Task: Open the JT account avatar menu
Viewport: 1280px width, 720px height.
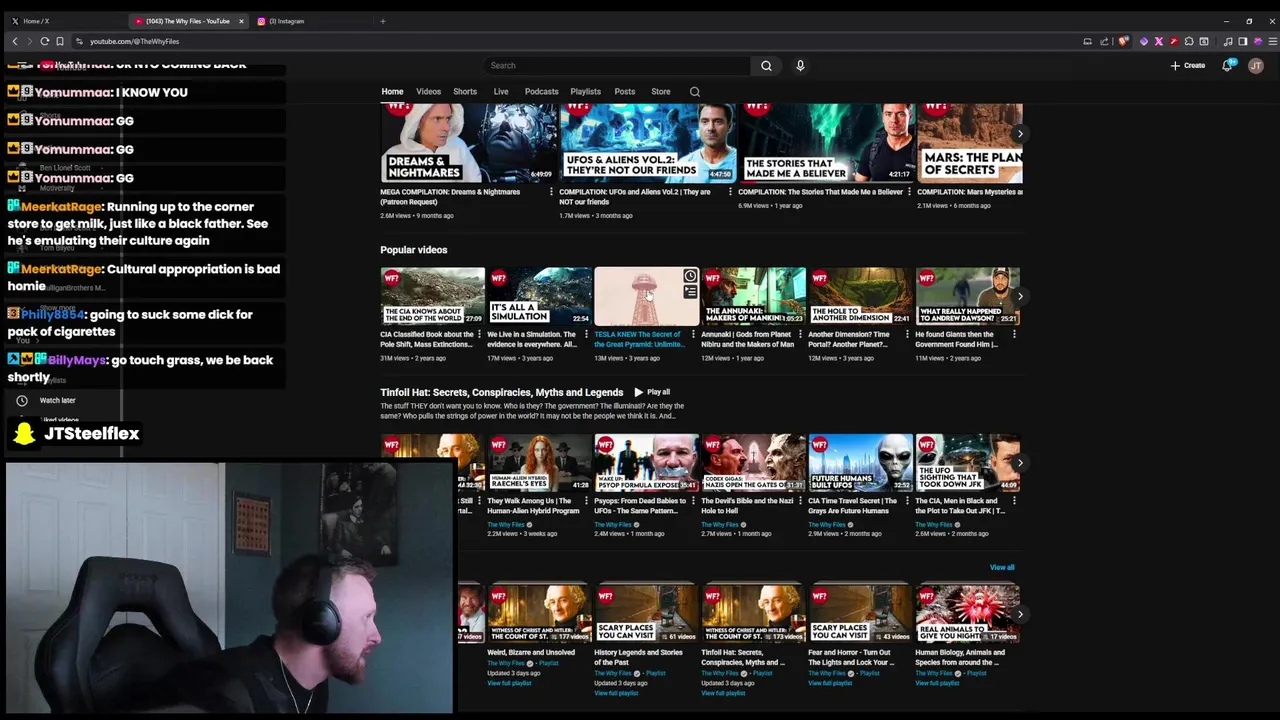Action: pos(1256,66)
